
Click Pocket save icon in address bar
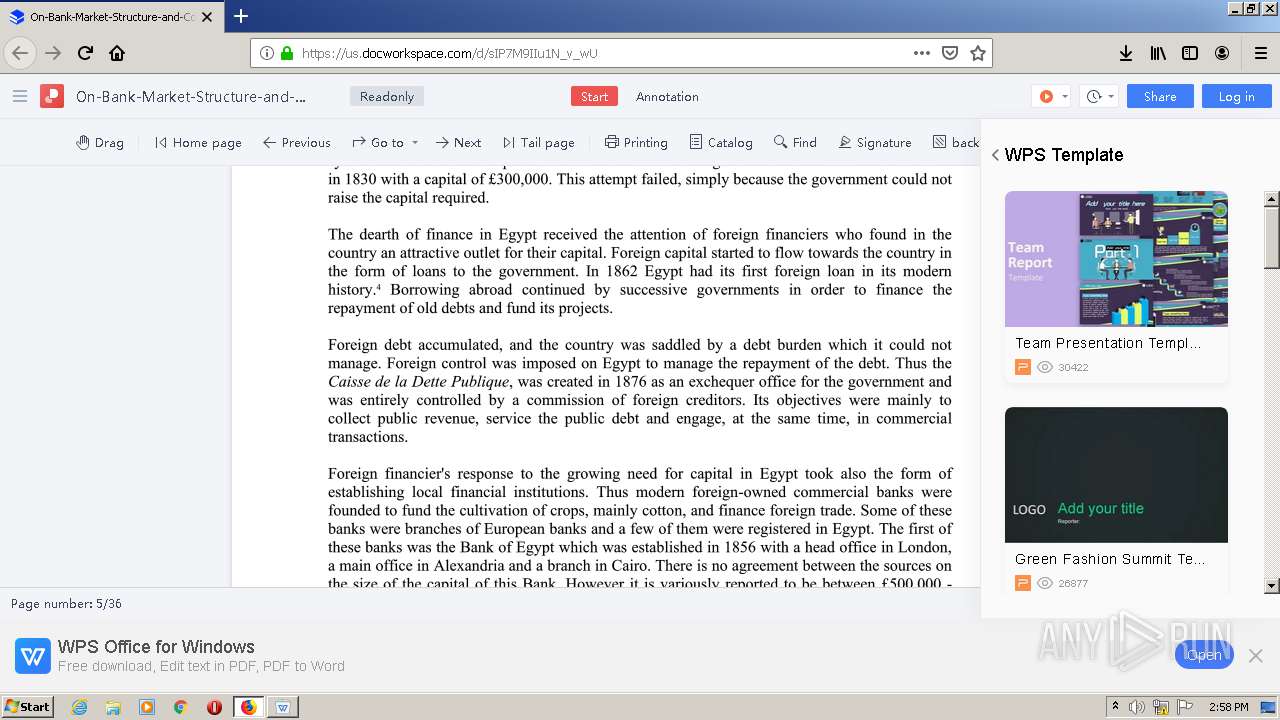coord(950,53)
